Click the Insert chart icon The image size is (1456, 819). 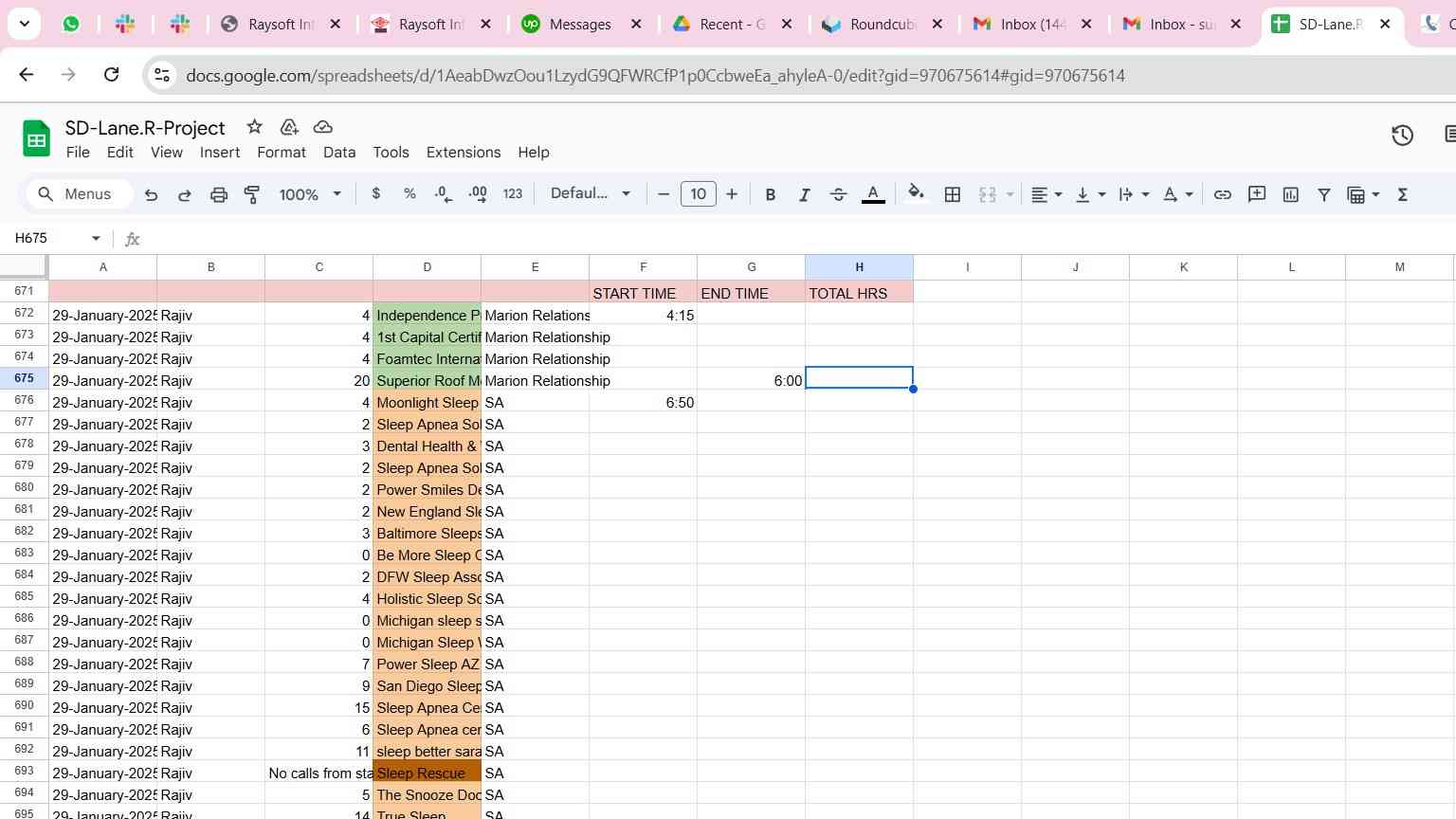point(1291,194)
